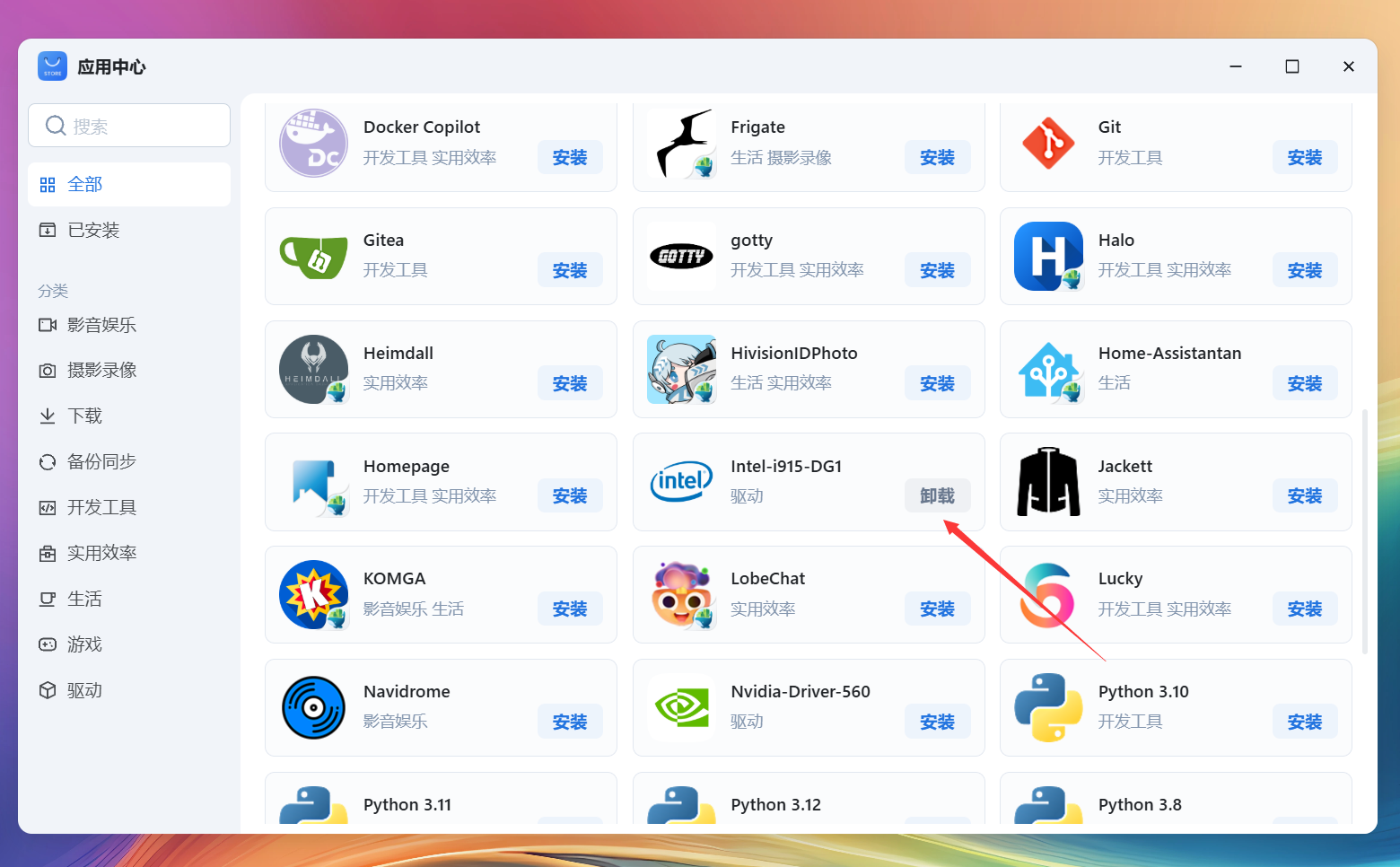1400x867 pixels.
Task: Click 安装 for gotty
Action: pyautogui.click(x=938, y=270)
